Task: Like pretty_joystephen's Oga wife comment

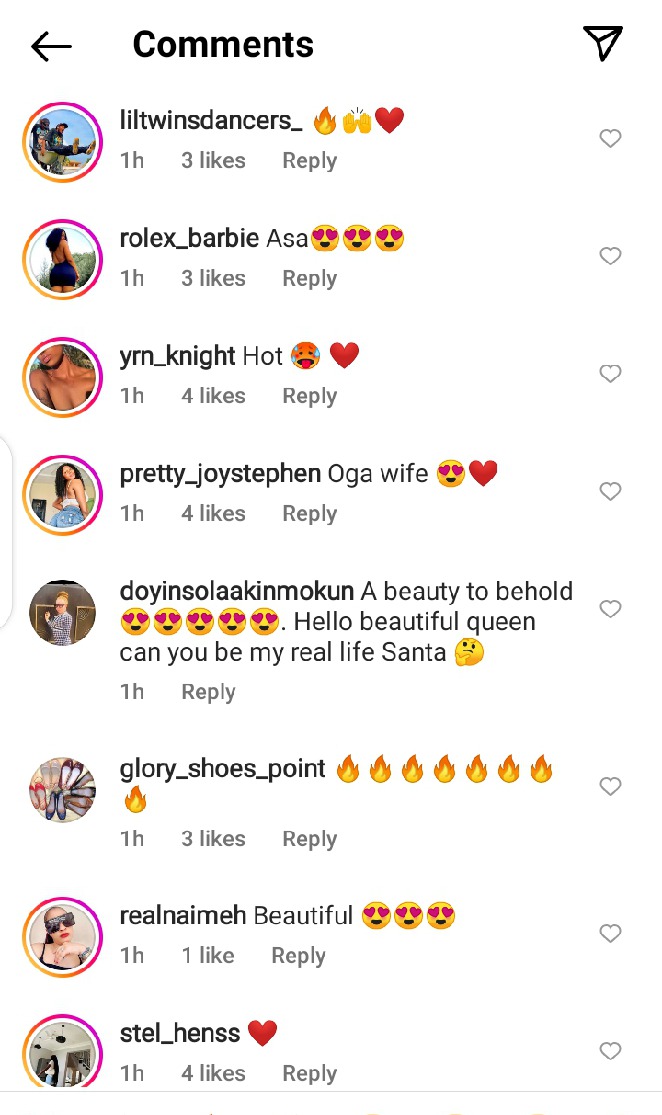Action: [x=610, y=492]
